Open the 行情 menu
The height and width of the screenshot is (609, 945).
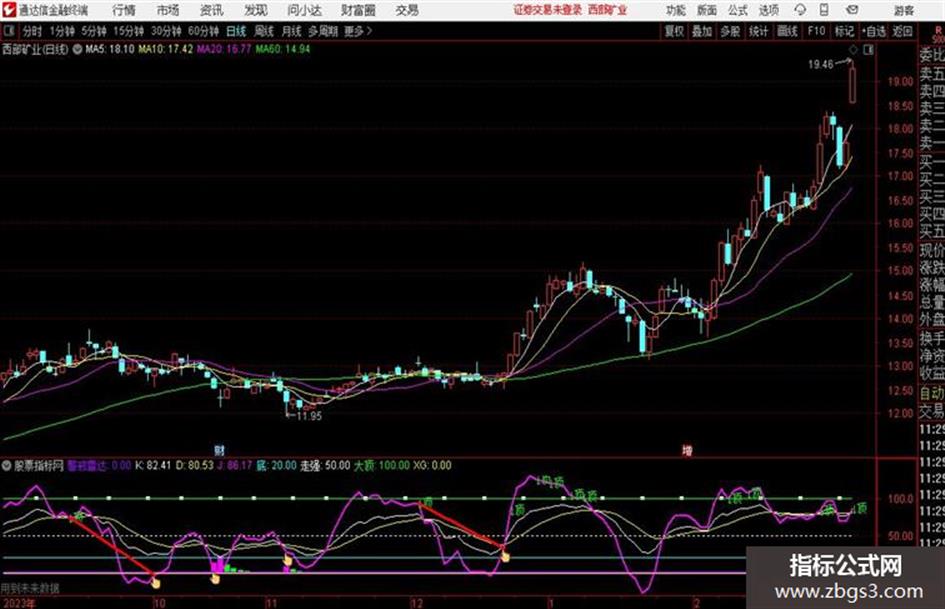124,10
